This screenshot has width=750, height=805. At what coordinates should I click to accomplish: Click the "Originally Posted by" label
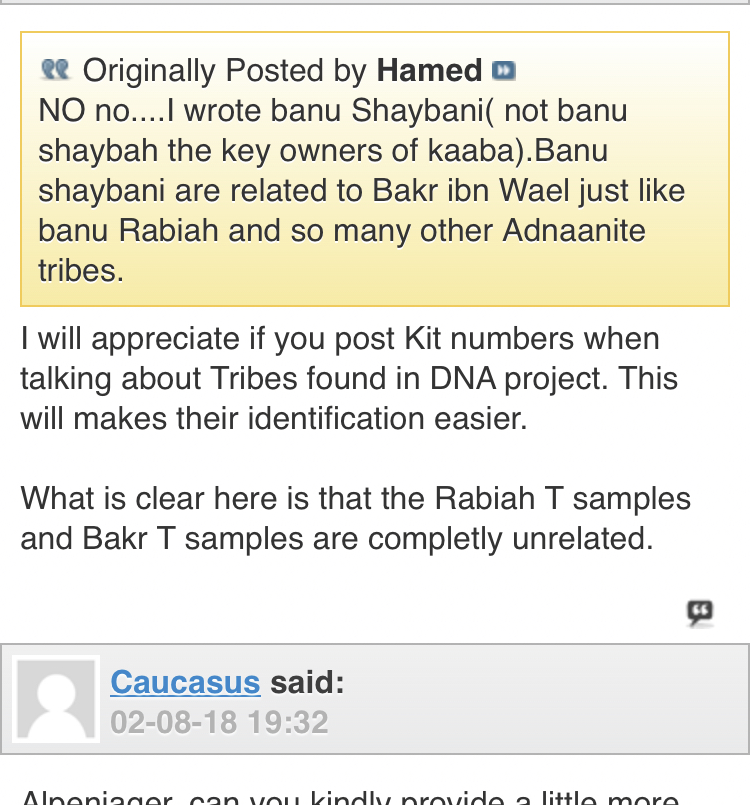[225, 70]
